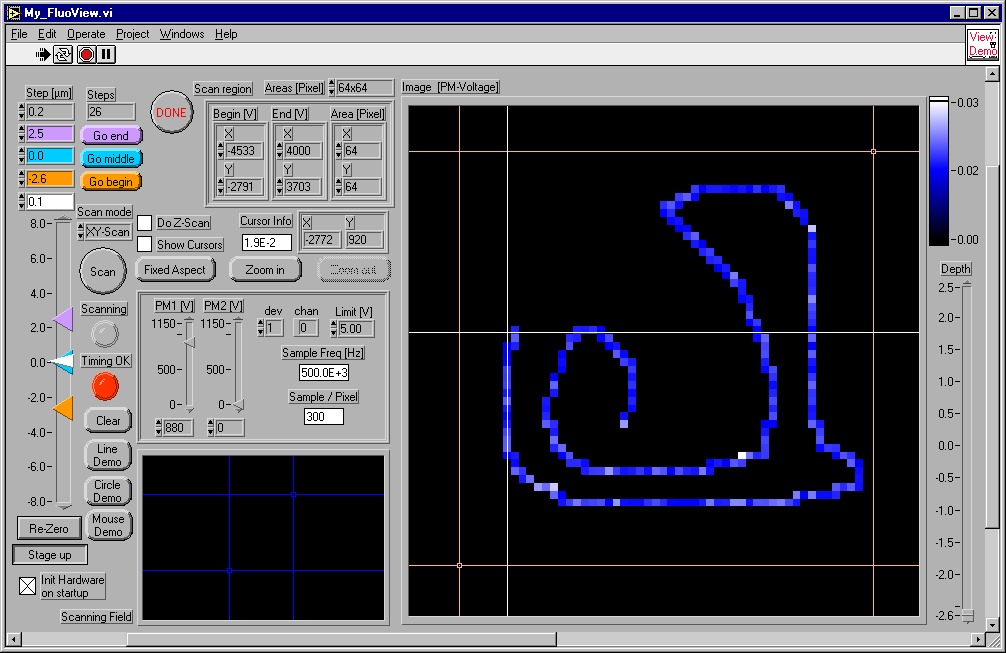Click the Sample / Pixel input field
Screen dimensions: 1006x653
323,416
